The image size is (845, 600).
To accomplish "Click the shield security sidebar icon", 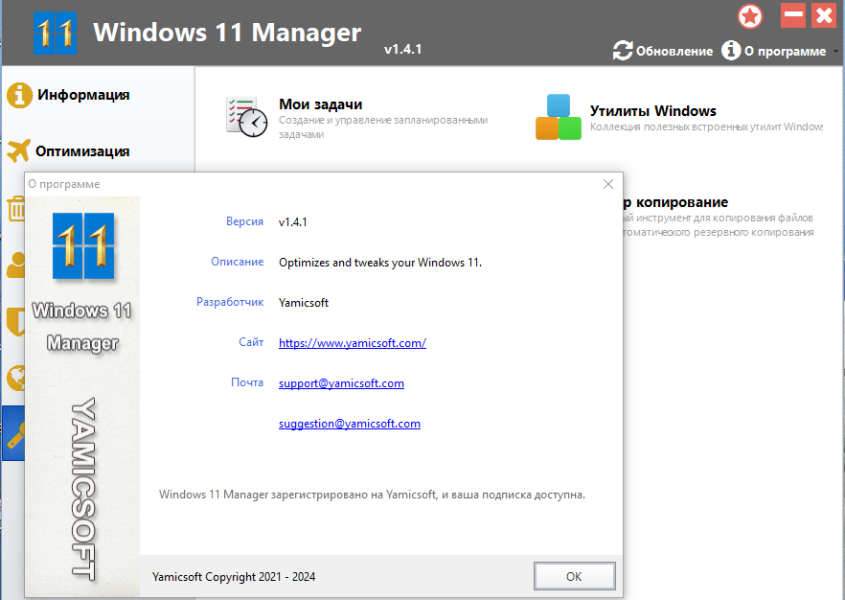I will [x=16, y=322].
